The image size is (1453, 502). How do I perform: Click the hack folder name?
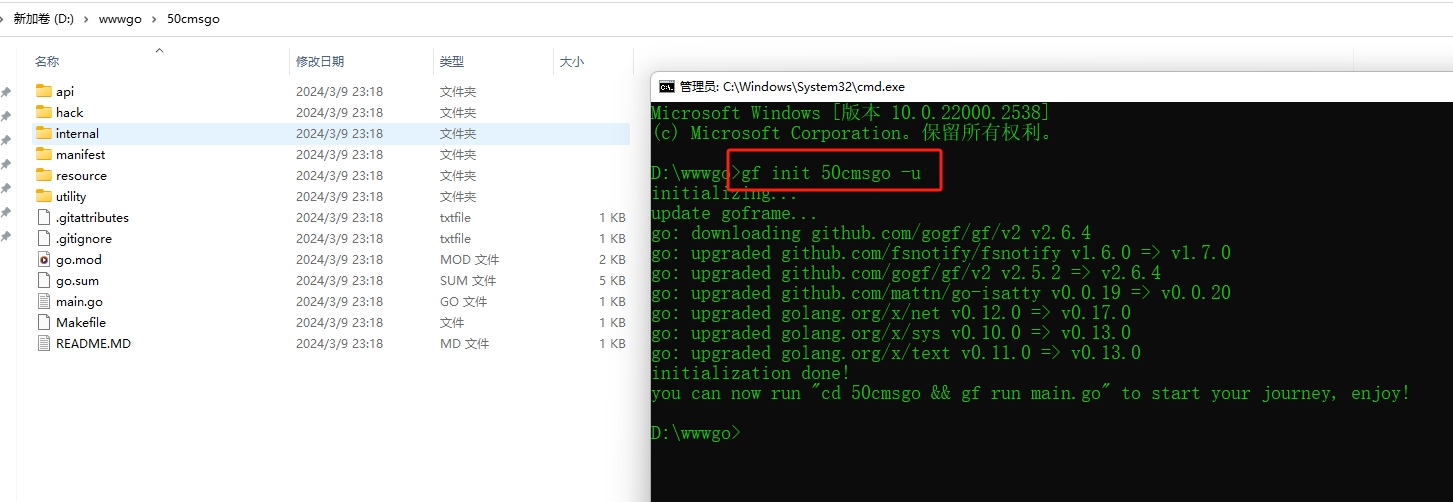pyautogui.click(x=70, y=112)
